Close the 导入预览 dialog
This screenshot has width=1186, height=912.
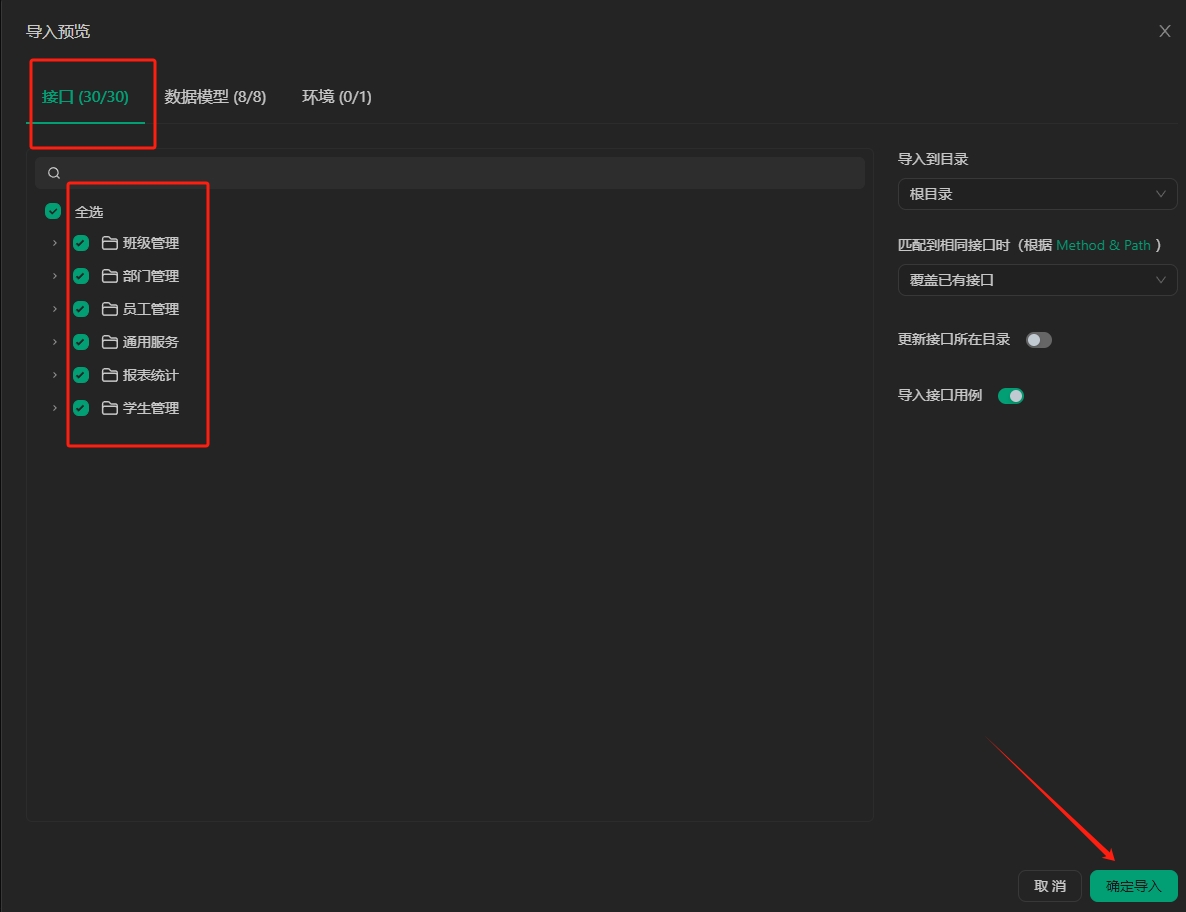click(1165, 31)
